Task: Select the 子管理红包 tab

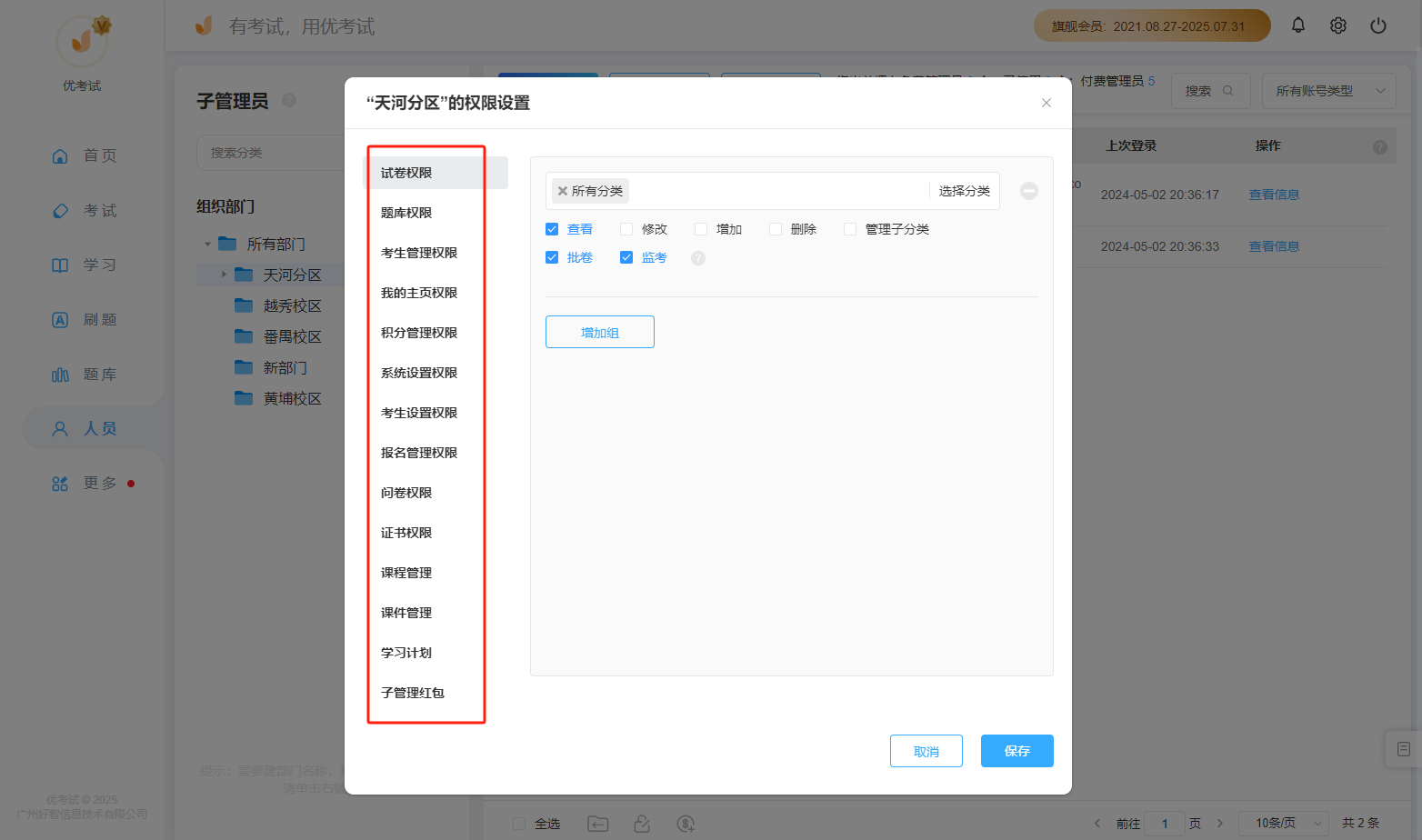Action: [x=436, y=693]
